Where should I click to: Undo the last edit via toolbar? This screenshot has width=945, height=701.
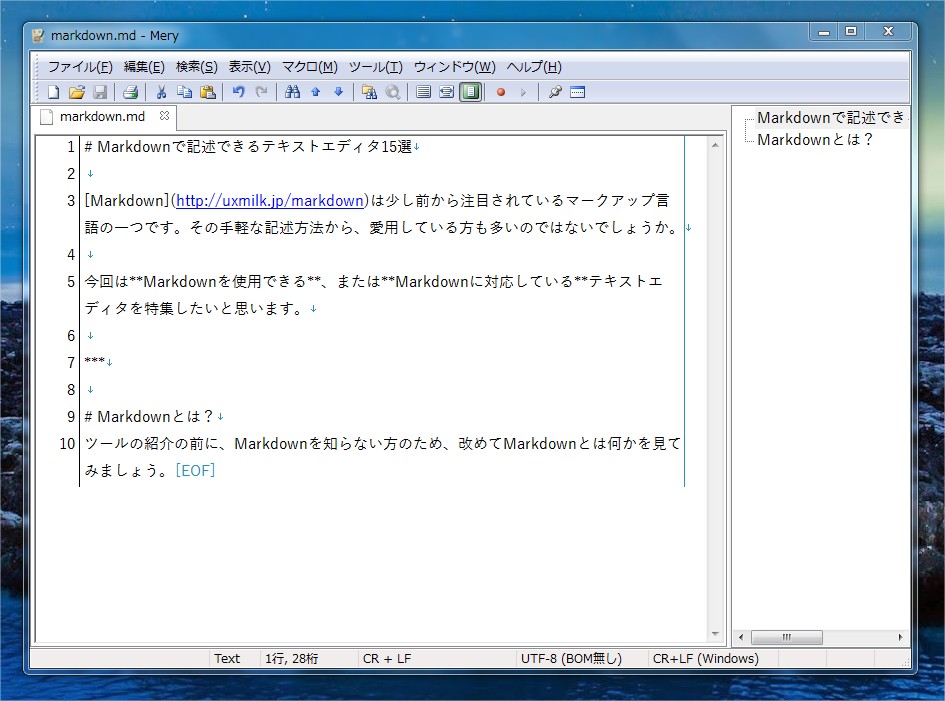point(239,92)
